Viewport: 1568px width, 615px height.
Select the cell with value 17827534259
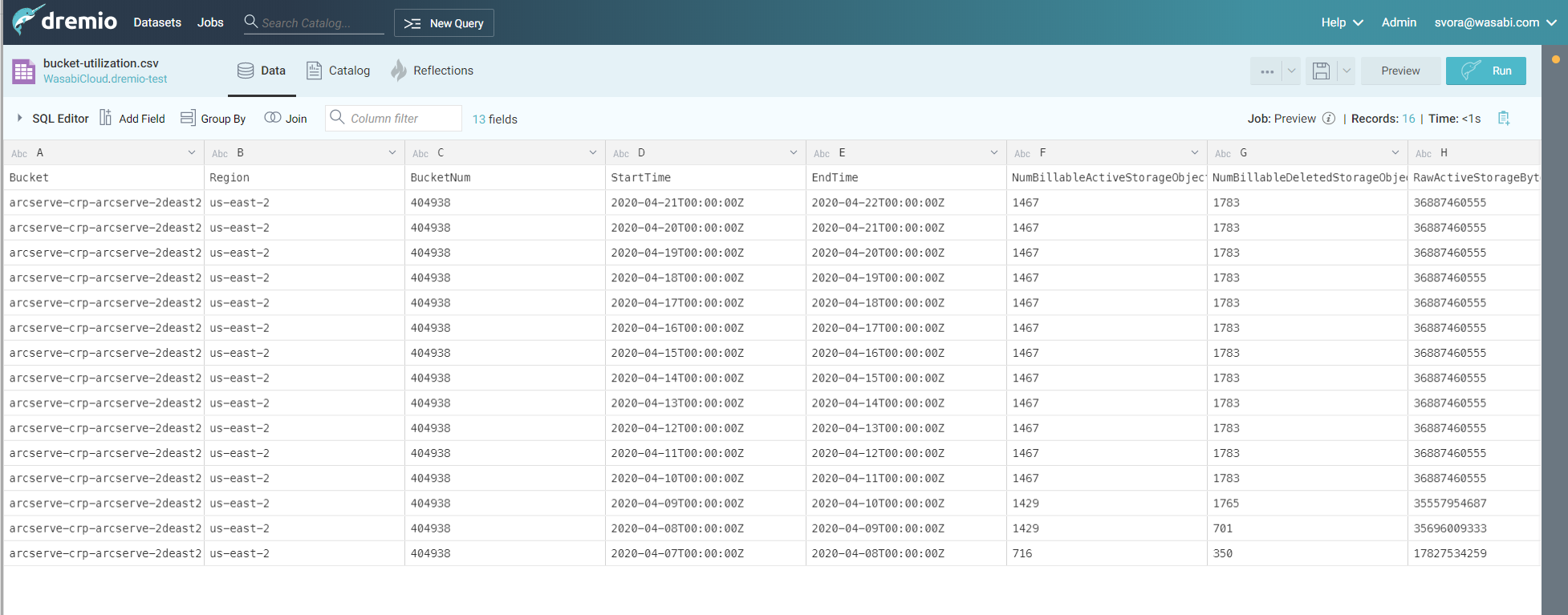pos(1474,553)
